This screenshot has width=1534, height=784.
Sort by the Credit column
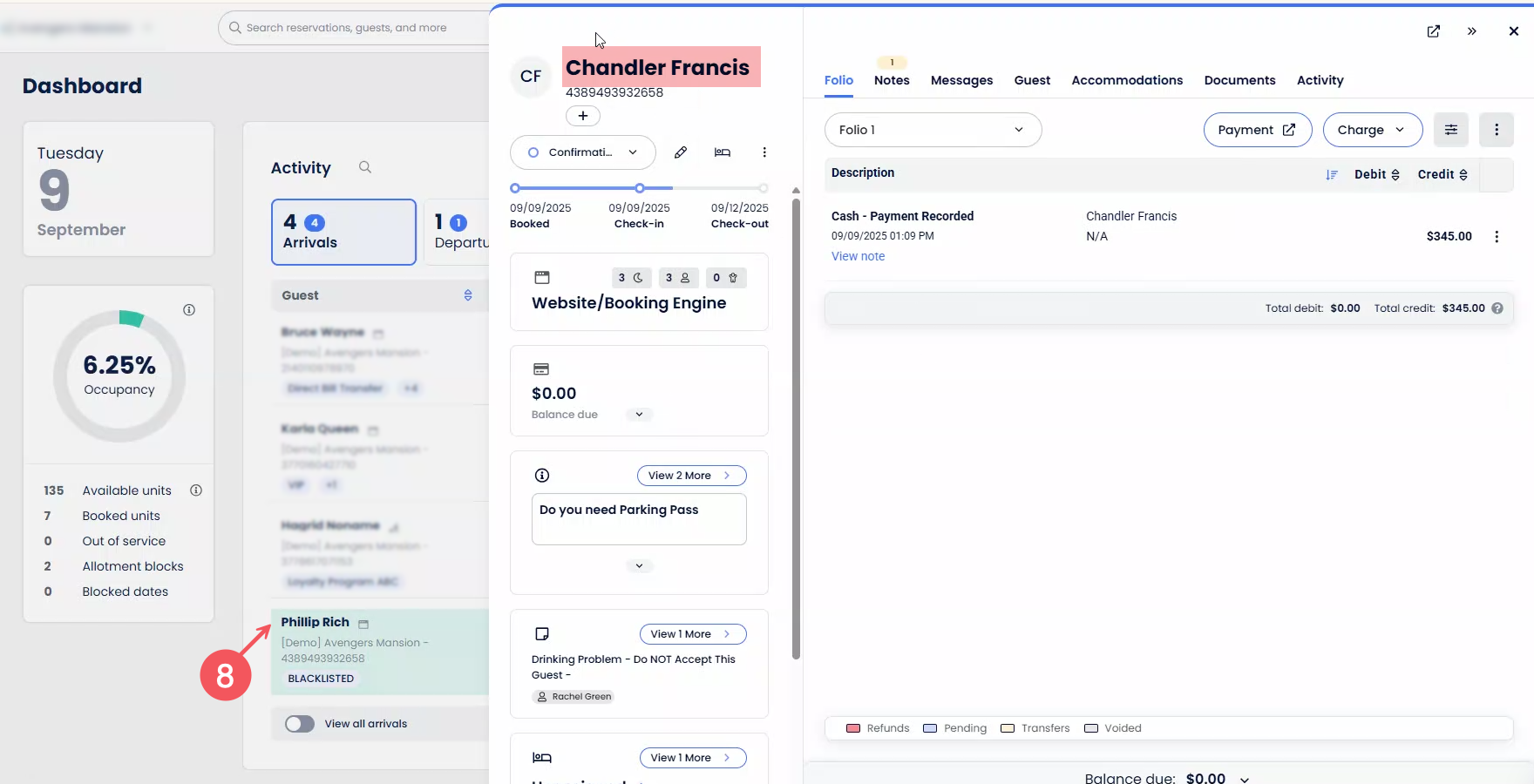tap(1442, 175)
